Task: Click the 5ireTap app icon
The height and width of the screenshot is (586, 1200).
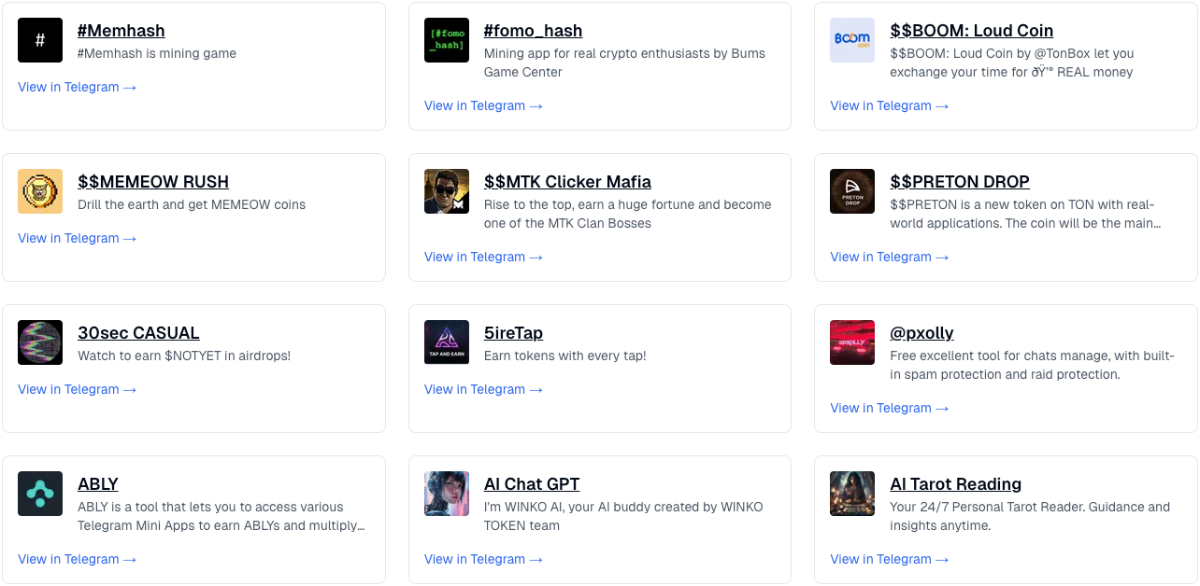Action: point(446,342)
